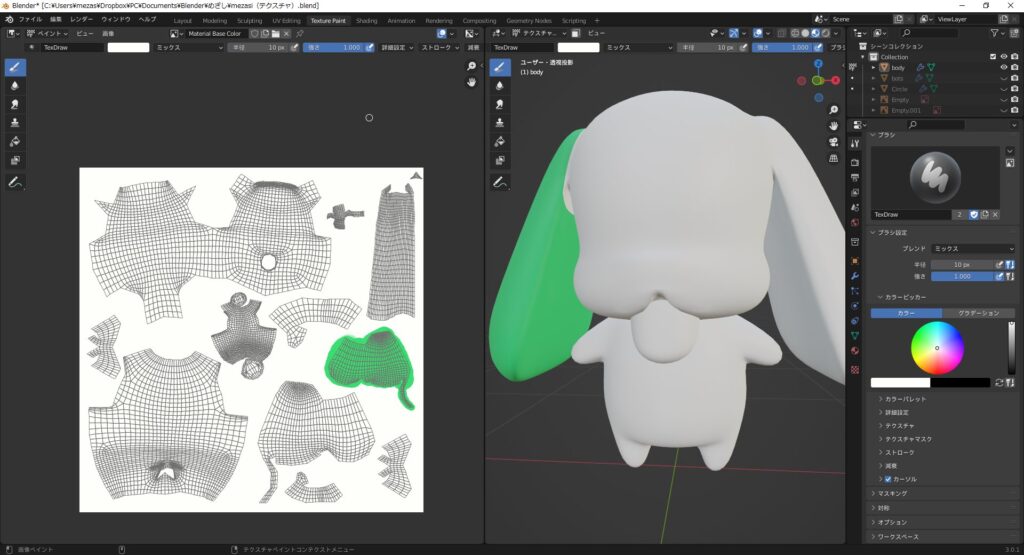Image resolution: width=1024 pixels, height=555 pixels.
Task: Select the Clone stamp tool in image editor
Action: (x=16, y=122)
